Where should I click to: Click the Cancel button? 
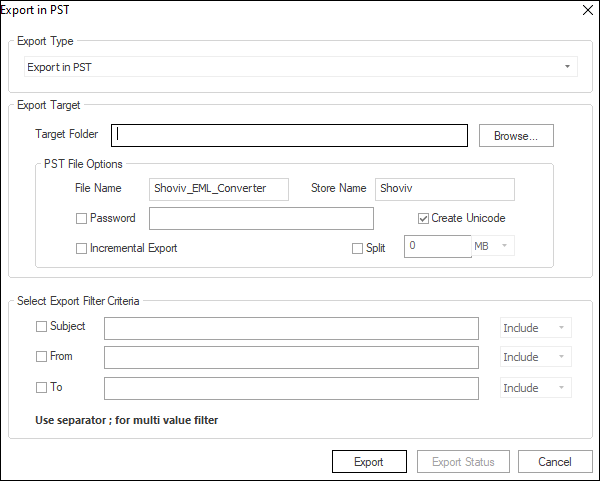(555, 461)
